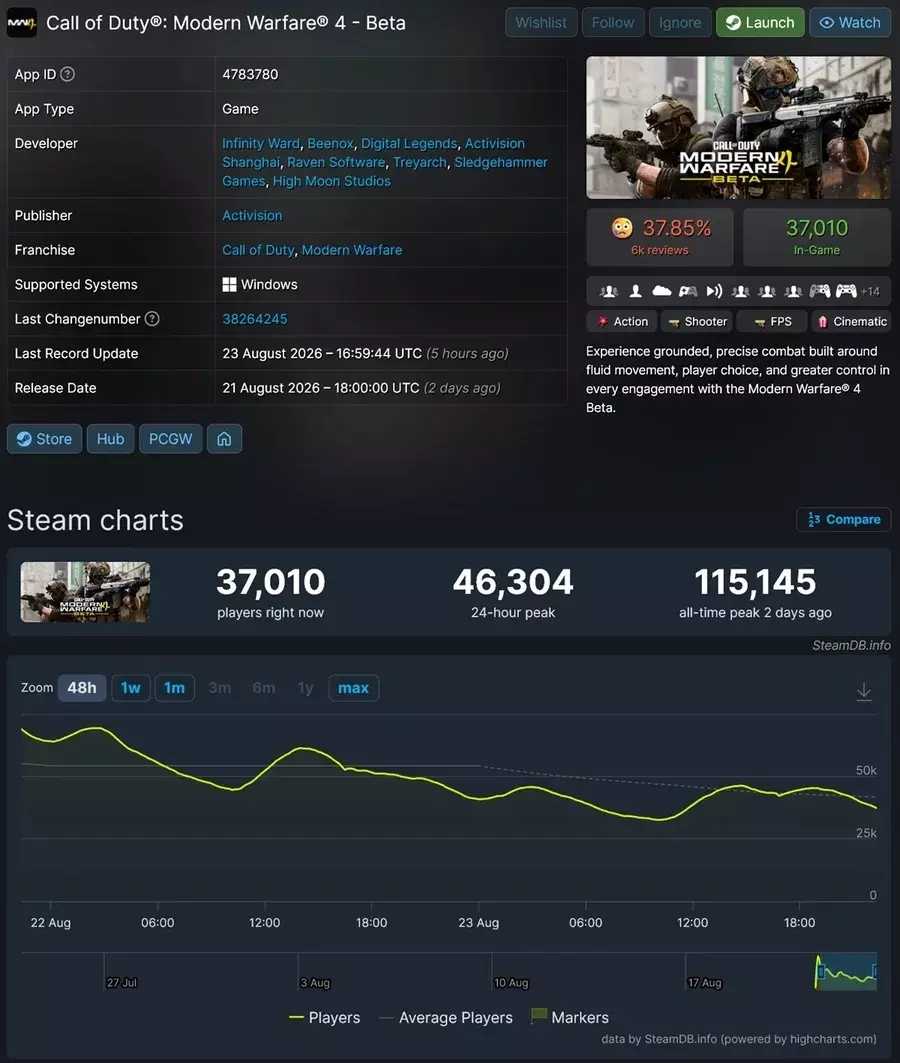Toggle the Players series in chart legend
Viewport: 900px width, 1063px height.
coord(325,1018)
